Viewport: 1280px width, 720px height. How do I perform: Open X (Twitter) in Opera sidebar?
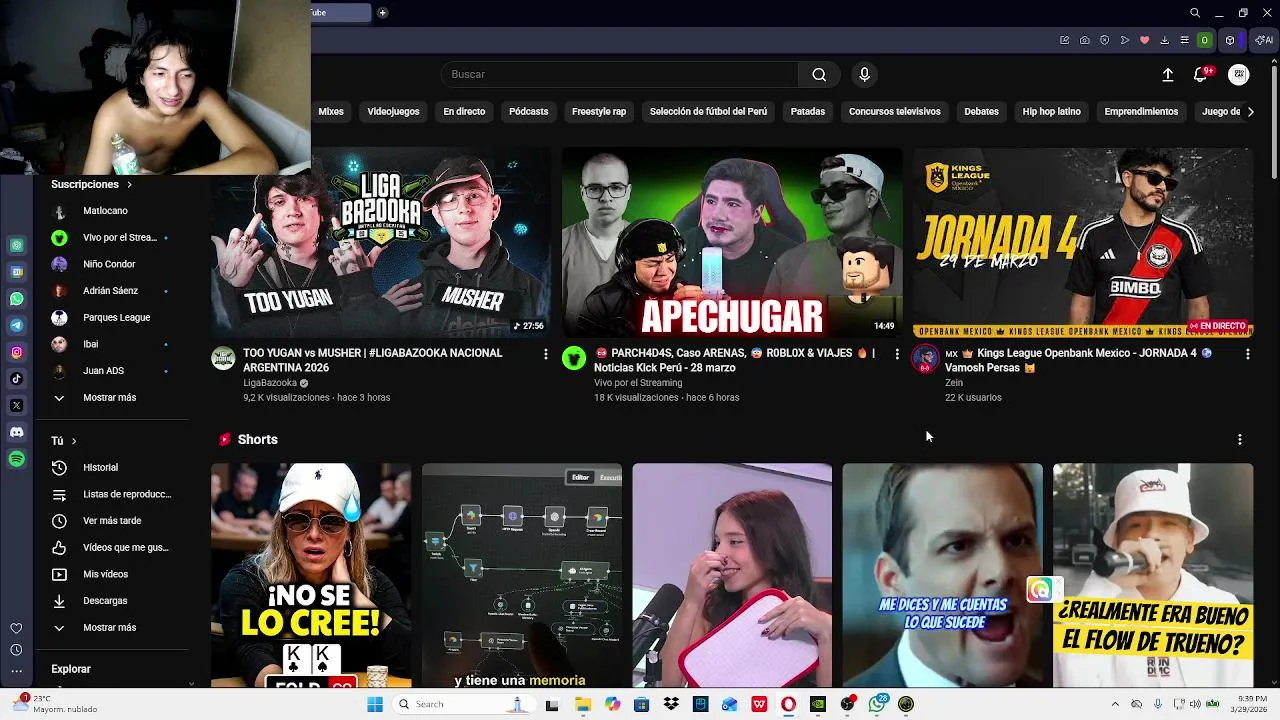pyautogui.click(x=17, y=405)
